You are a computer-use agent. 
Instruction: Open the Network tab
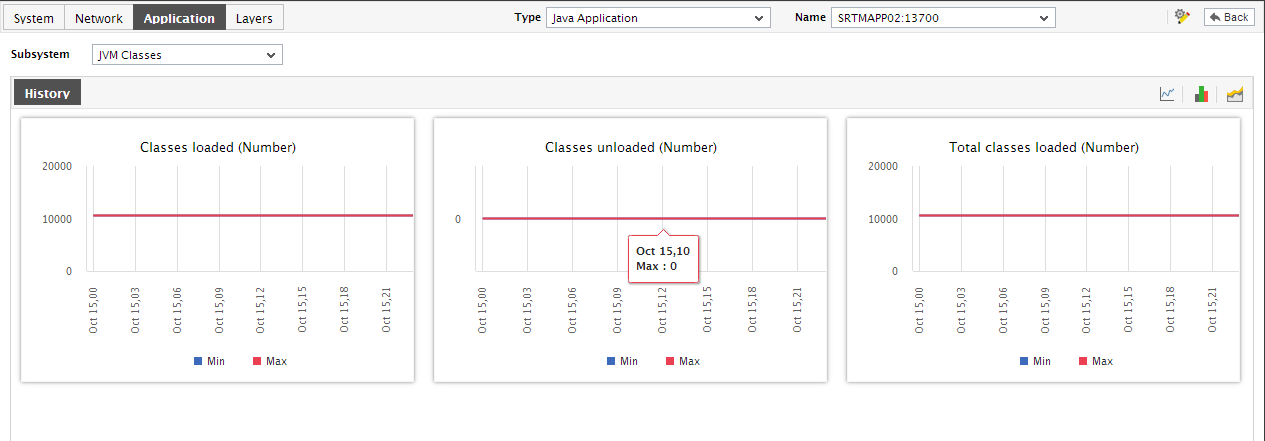coord(99,18)
